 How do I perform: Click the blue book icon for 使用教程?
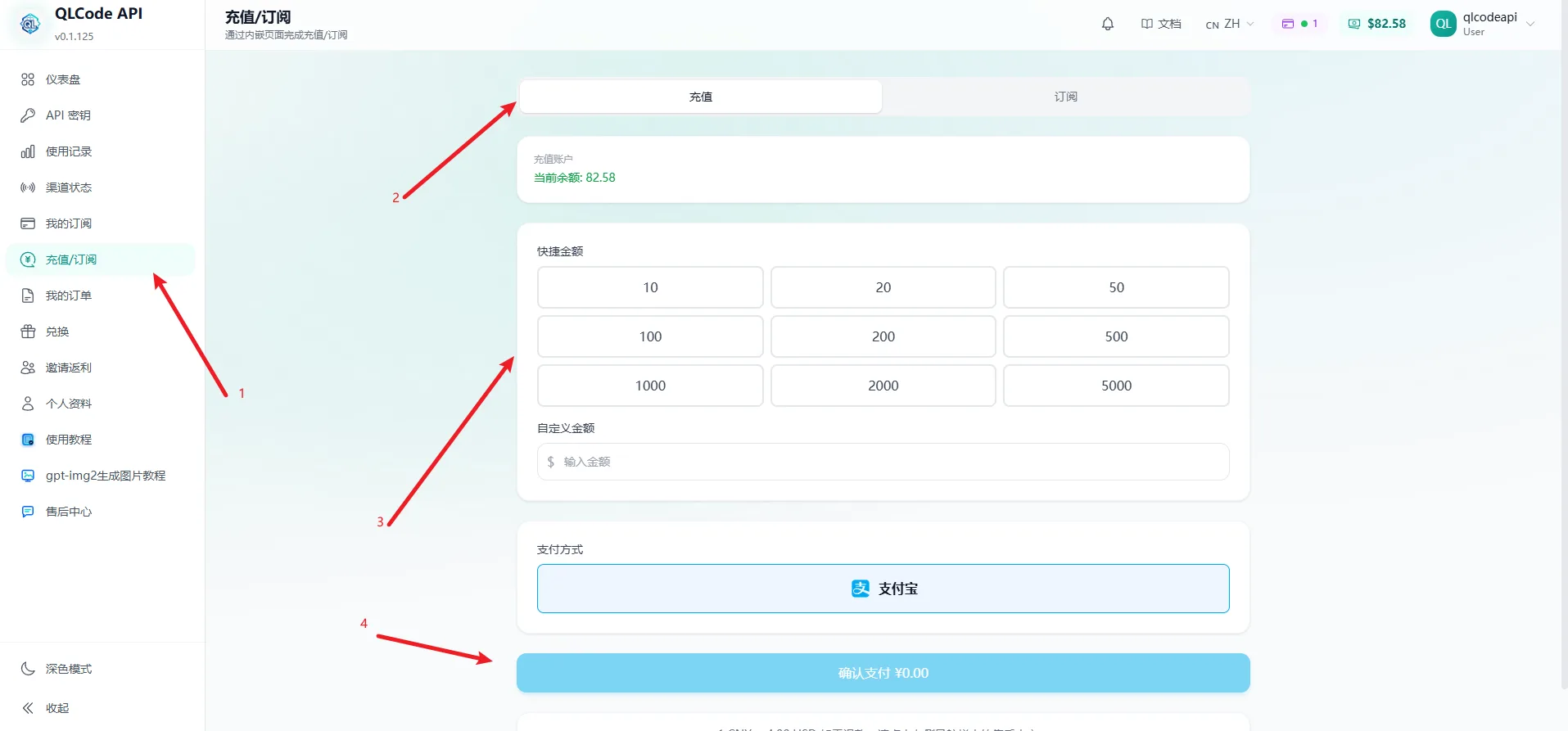(x=28, y=440)
